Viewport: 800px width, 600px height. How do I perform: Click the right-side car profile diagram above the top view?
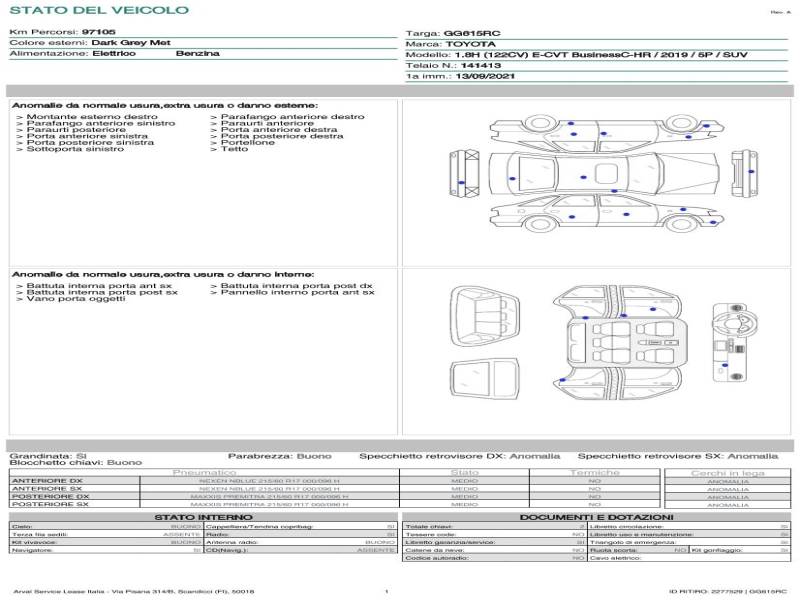click(x=606, y=133)
